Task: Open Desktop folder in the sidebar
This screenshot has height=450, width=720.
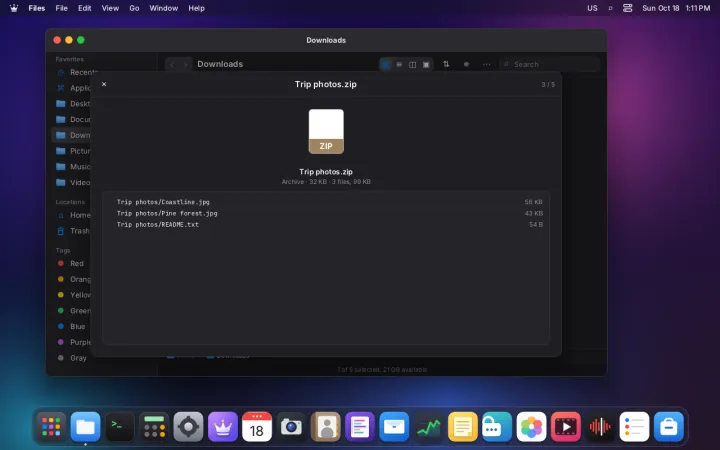Action: point(73,104)
